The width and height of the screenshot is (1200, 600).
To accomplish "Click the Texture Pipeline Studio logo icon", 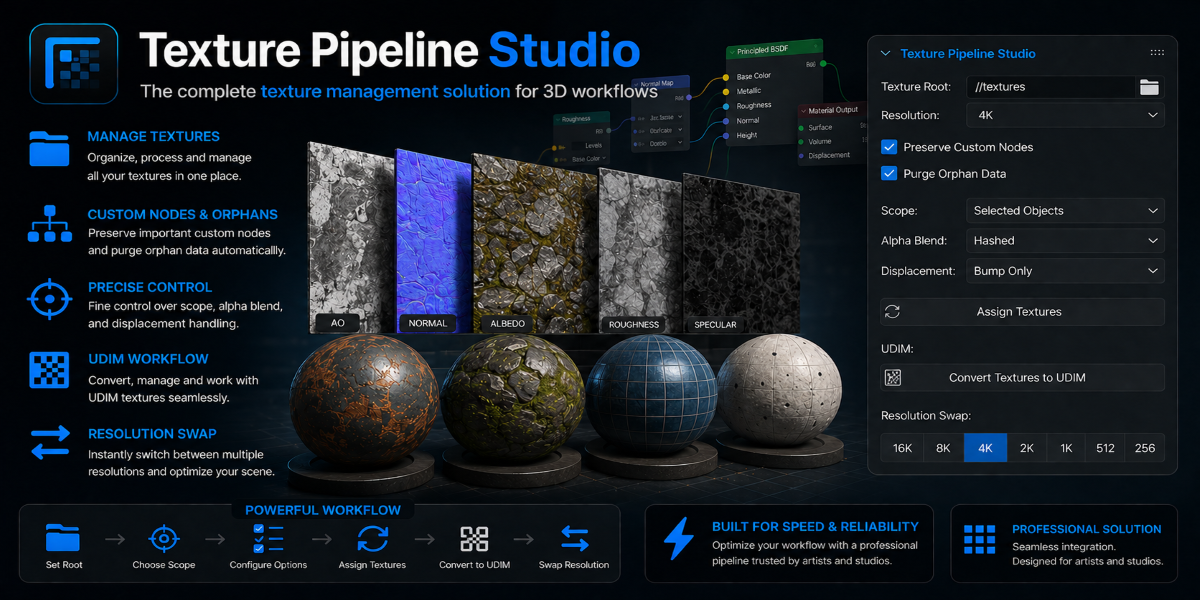I will (74, 64).
